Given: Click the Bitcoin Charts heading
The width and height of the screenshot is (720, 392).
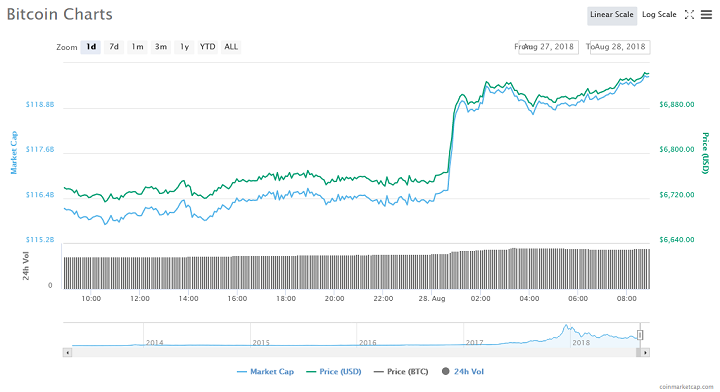Looking at the screenshot, I should (x=59, y=15).
